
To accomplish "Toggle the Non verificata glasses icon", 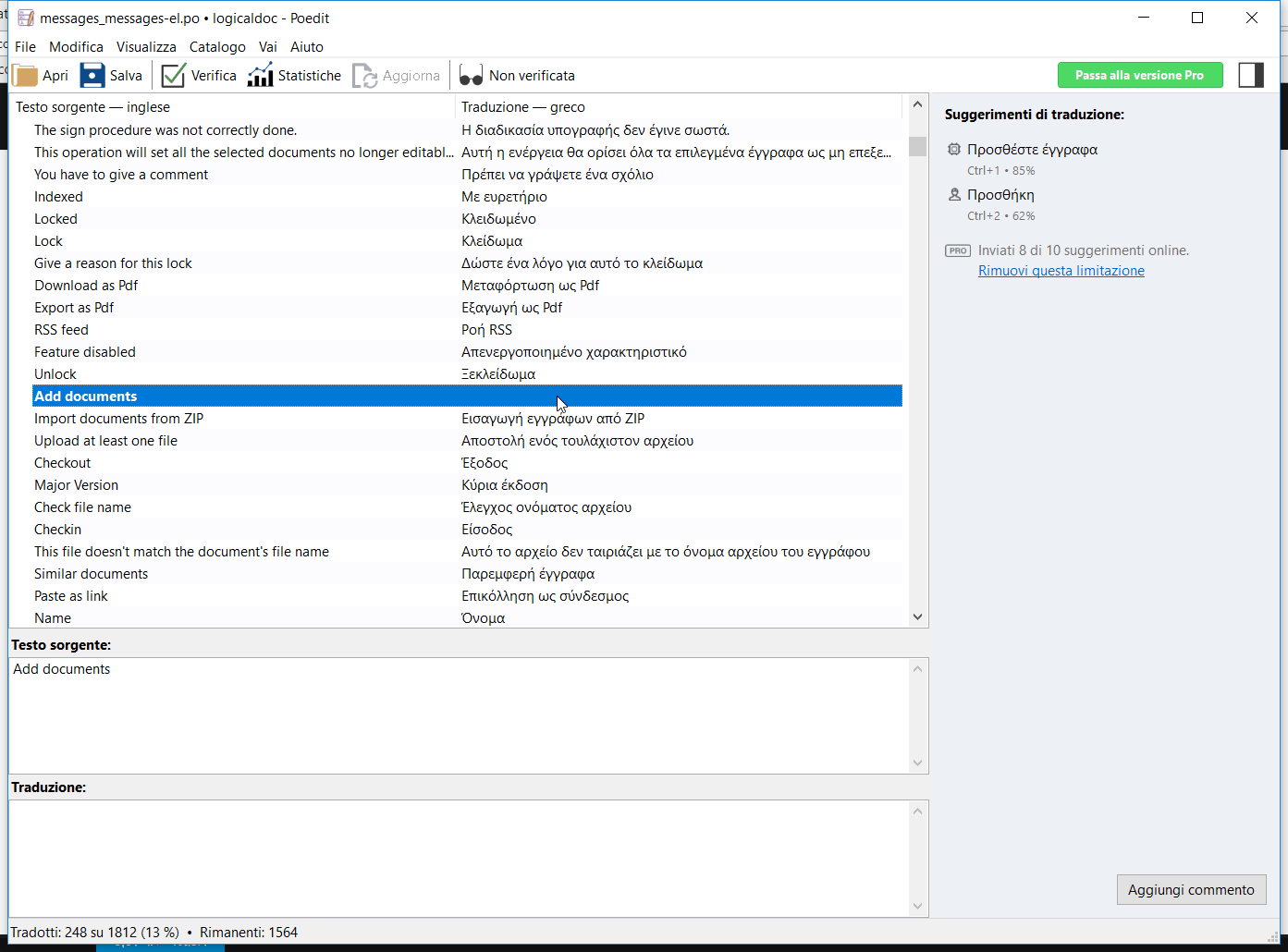I will click(471, 76).
